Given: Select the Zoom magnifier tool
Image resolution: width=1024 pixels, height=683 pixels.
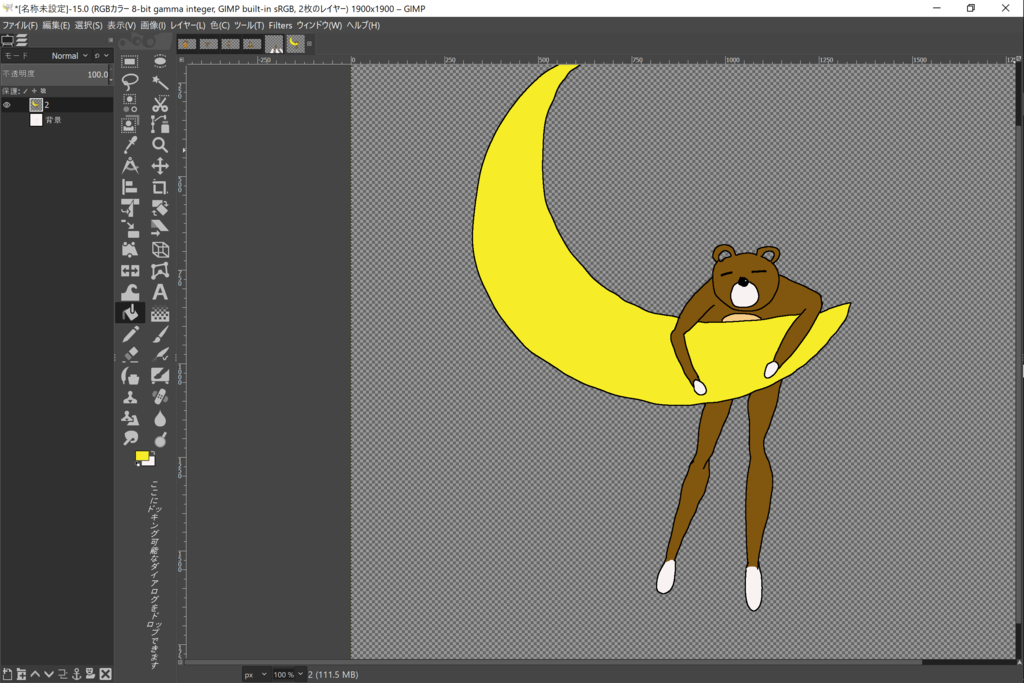Looking at the screenshot, I should click(160, 145).
